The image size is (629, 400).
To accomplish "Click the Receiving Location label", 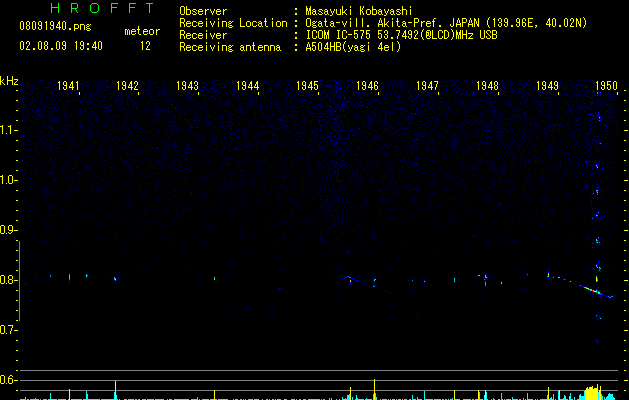I will [233, 23].
